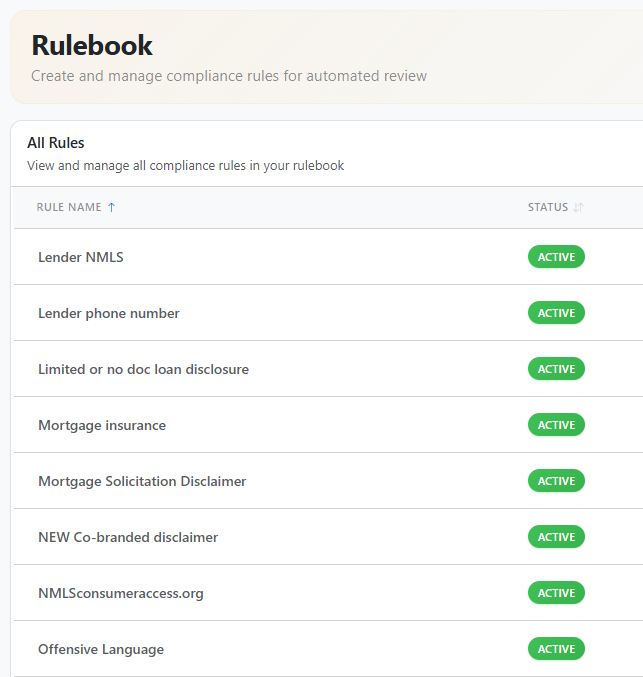The height and width of the screenshot is (677, 643).
Task: Open the NMLSconsumeraccess.org rule
Action: tap(121, 593)
